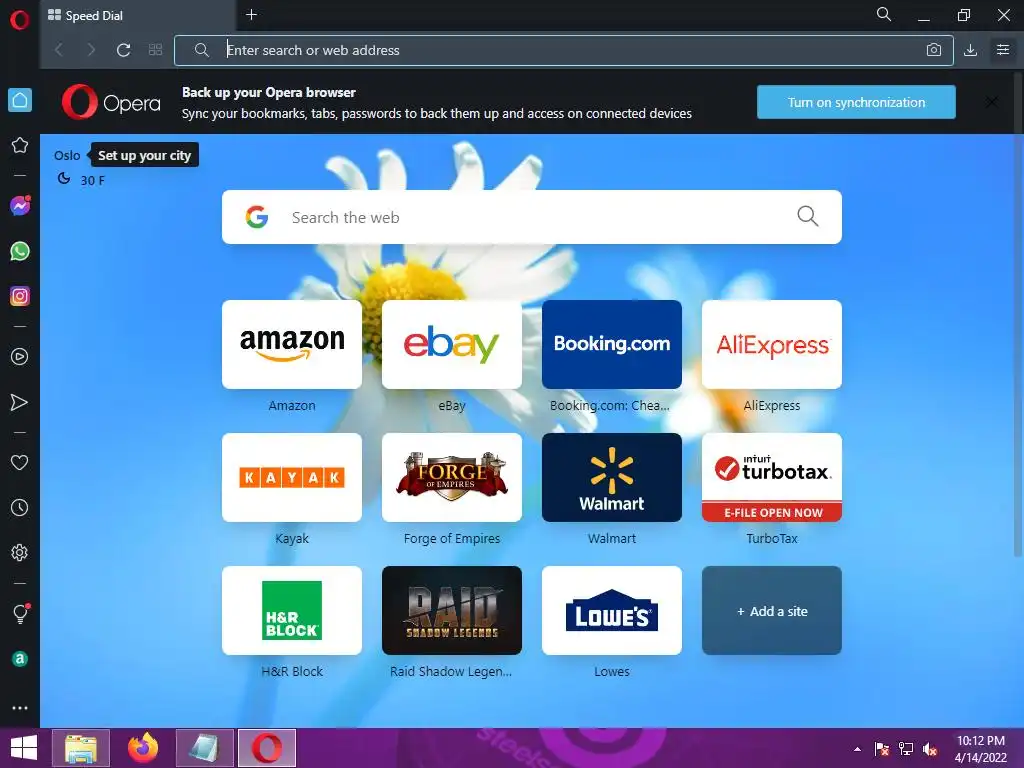1024x768 pixels.
Task: Click the muted volume tray icon
Action: 930,749
